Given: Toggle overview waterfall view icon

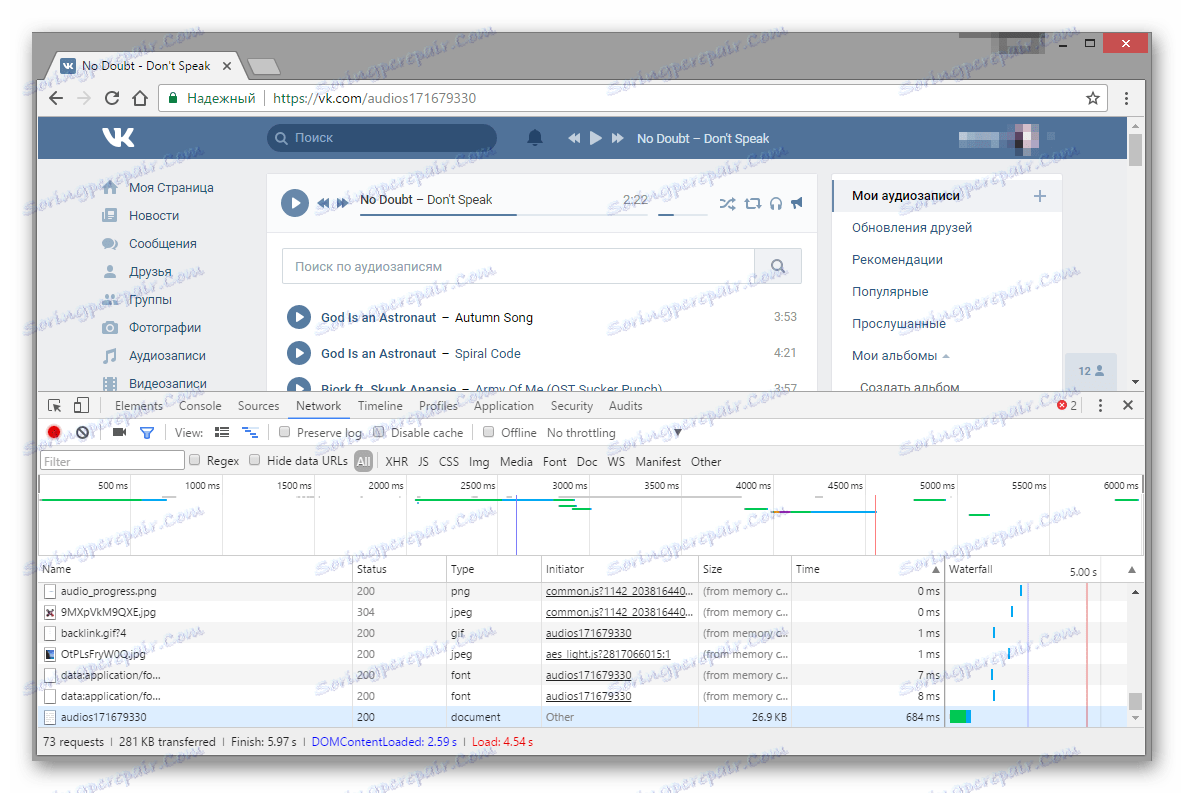Looking at the screenshot, I should coord(249,433).
